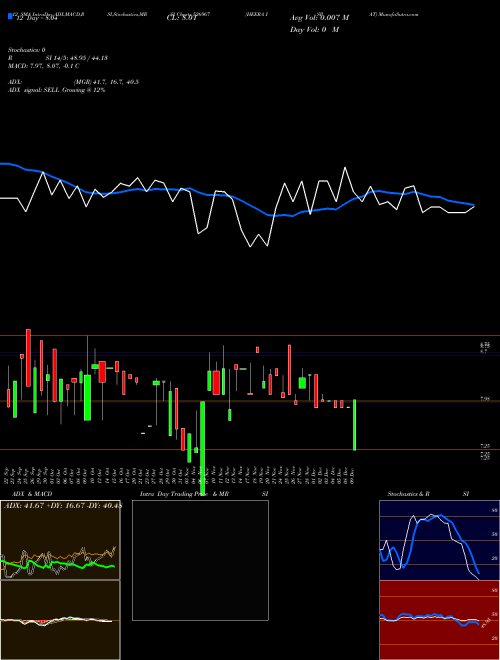The image size is (500, 660).
Task: Select the '(MGR) 41.7, 16.7, 40.5' ADX values
Action: click(x=106, y=82)
